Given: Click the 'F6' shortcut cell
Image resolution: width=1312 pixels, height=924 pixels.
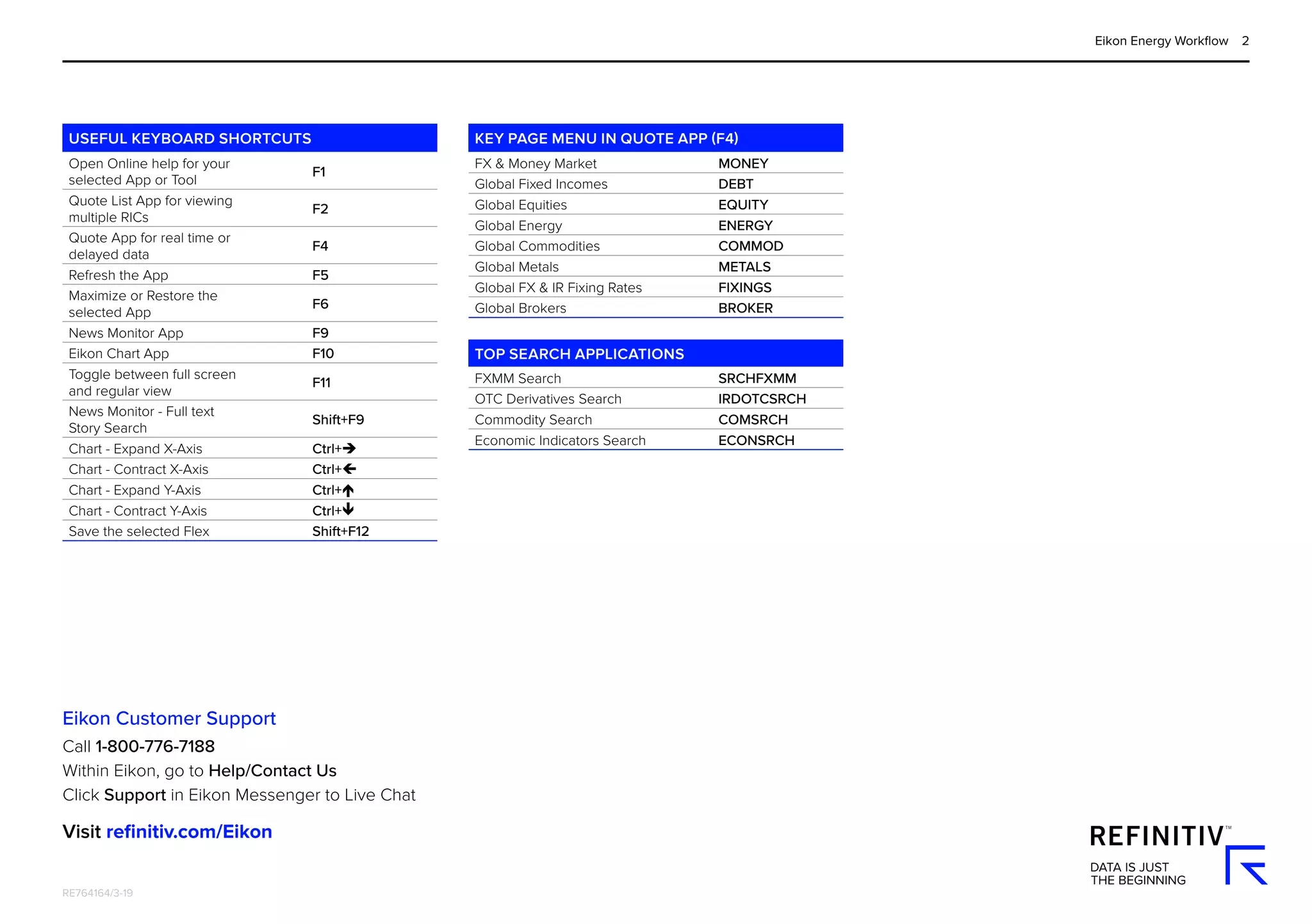Looking at the screenshot, I should coord(320,304).
